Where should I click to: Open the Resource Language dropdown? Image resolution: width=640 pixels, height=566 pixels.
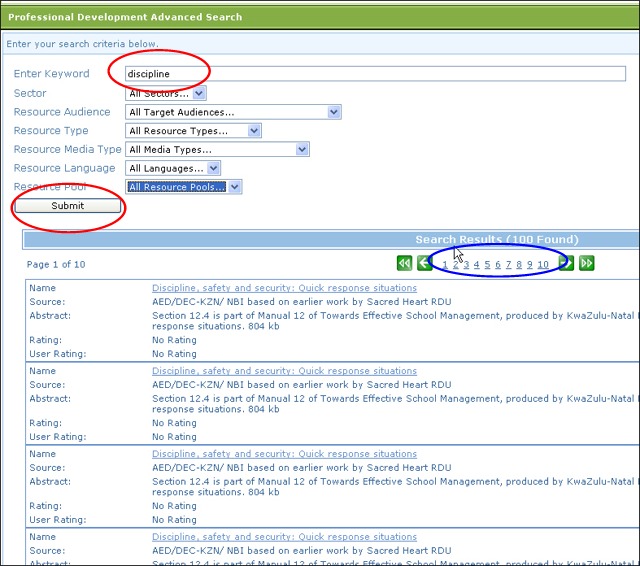click(x=174, y=168)
